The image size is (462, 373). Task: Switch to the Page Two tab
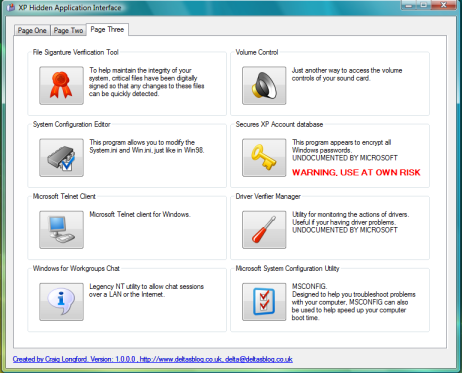click(x=68, y=30)
